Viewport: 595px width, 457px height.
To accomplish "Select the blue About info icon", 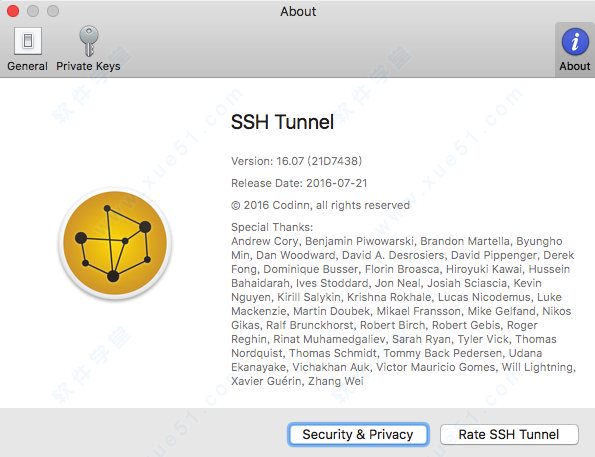I will (575, 41).
